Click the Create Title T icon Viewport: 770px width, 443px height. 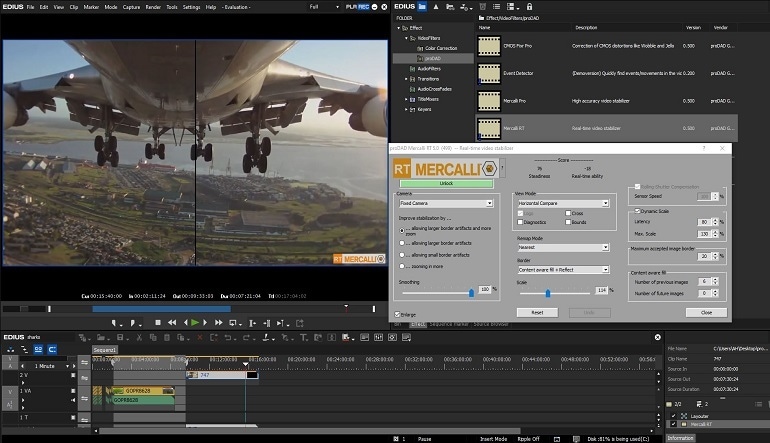point(303,337)
